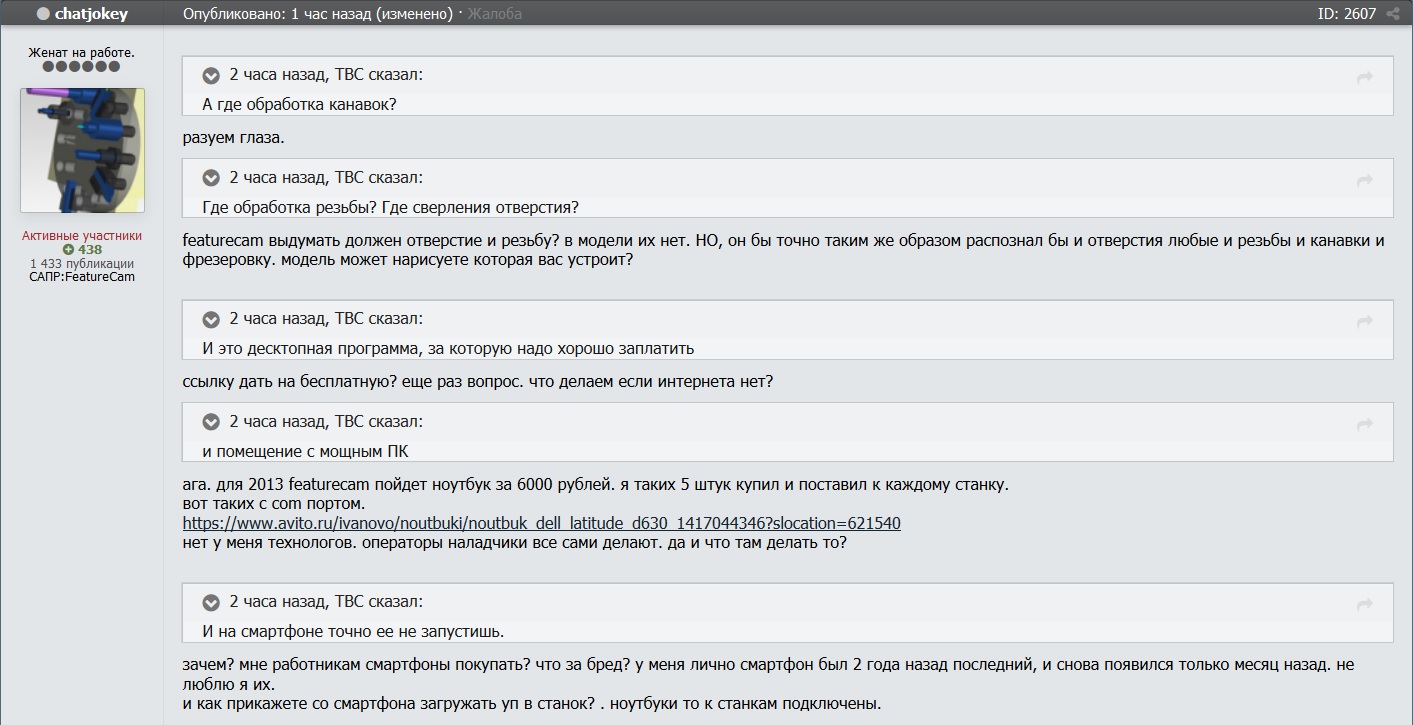Click the rank dots under "Женат на работе."
The image size is (1413, 725).
pyautogui.click(x=81, y=67)
